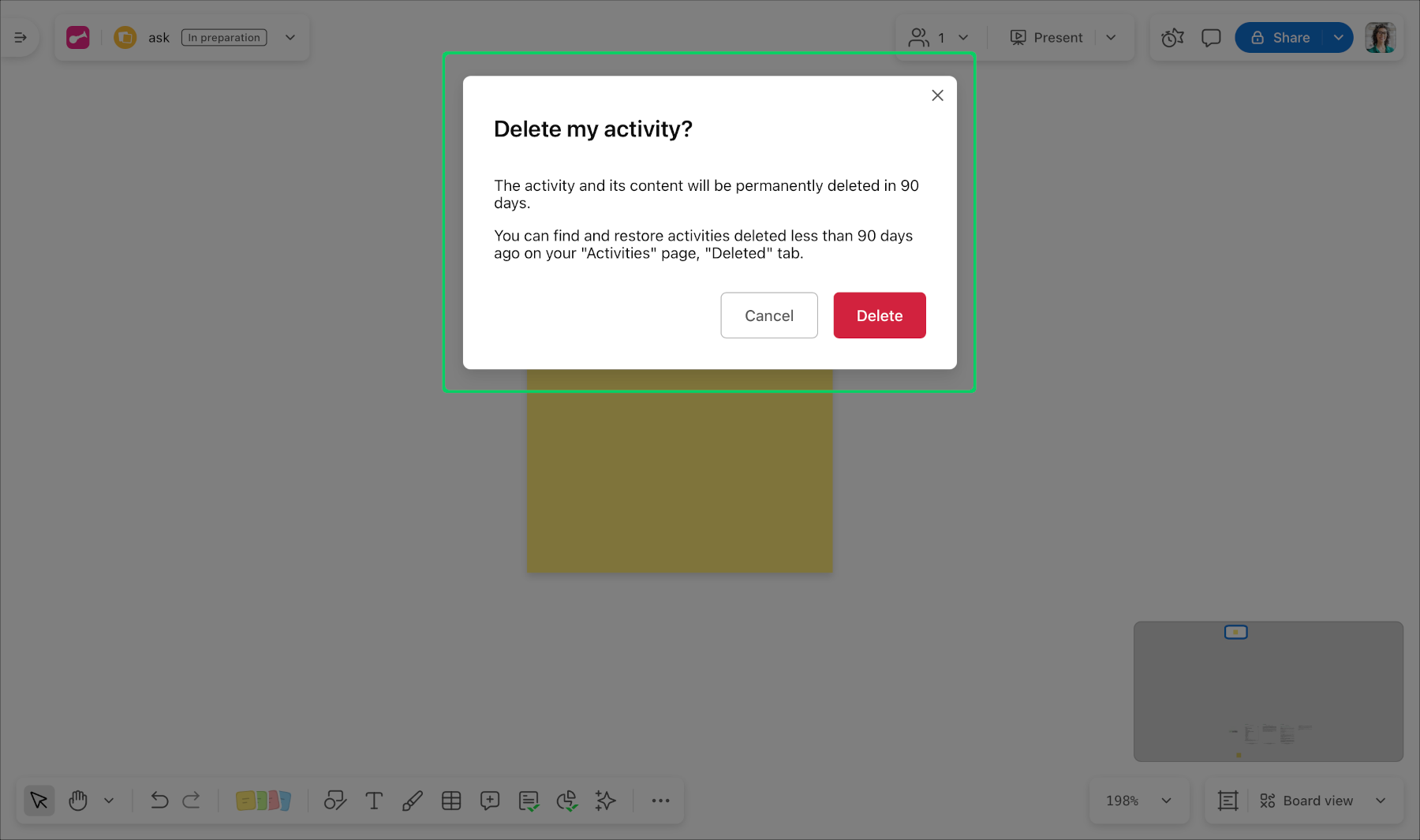Choose the shape drawing tool
This screenshot has height=840, width=1420.
coord(335,801)
